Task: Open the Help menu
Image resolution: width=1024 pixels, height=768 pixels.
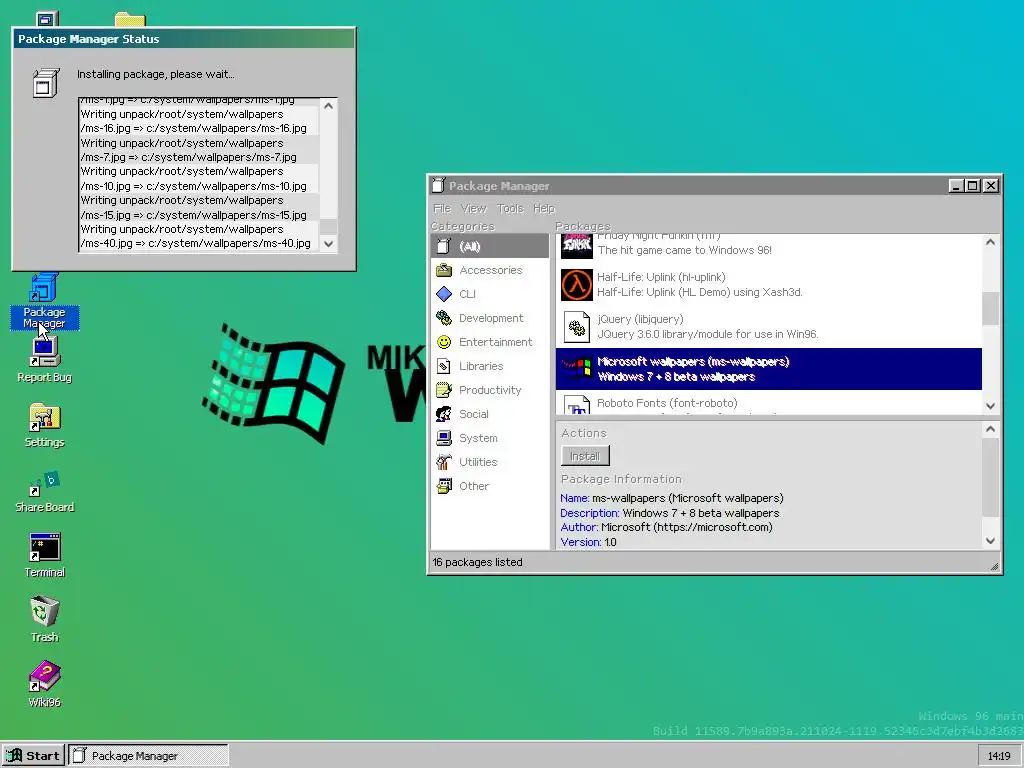Action: pyautogui.click(x=543, y=208)
